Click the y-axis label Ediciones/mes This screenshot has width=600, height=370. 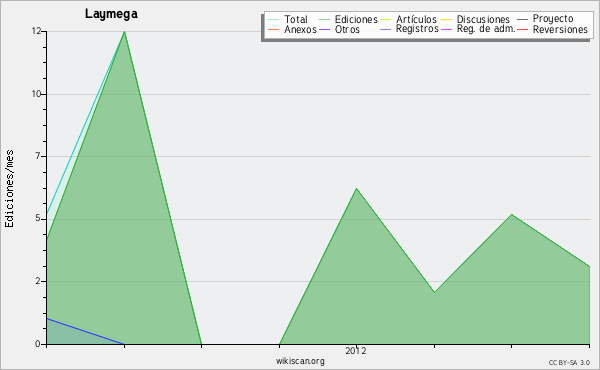[9, 189]
